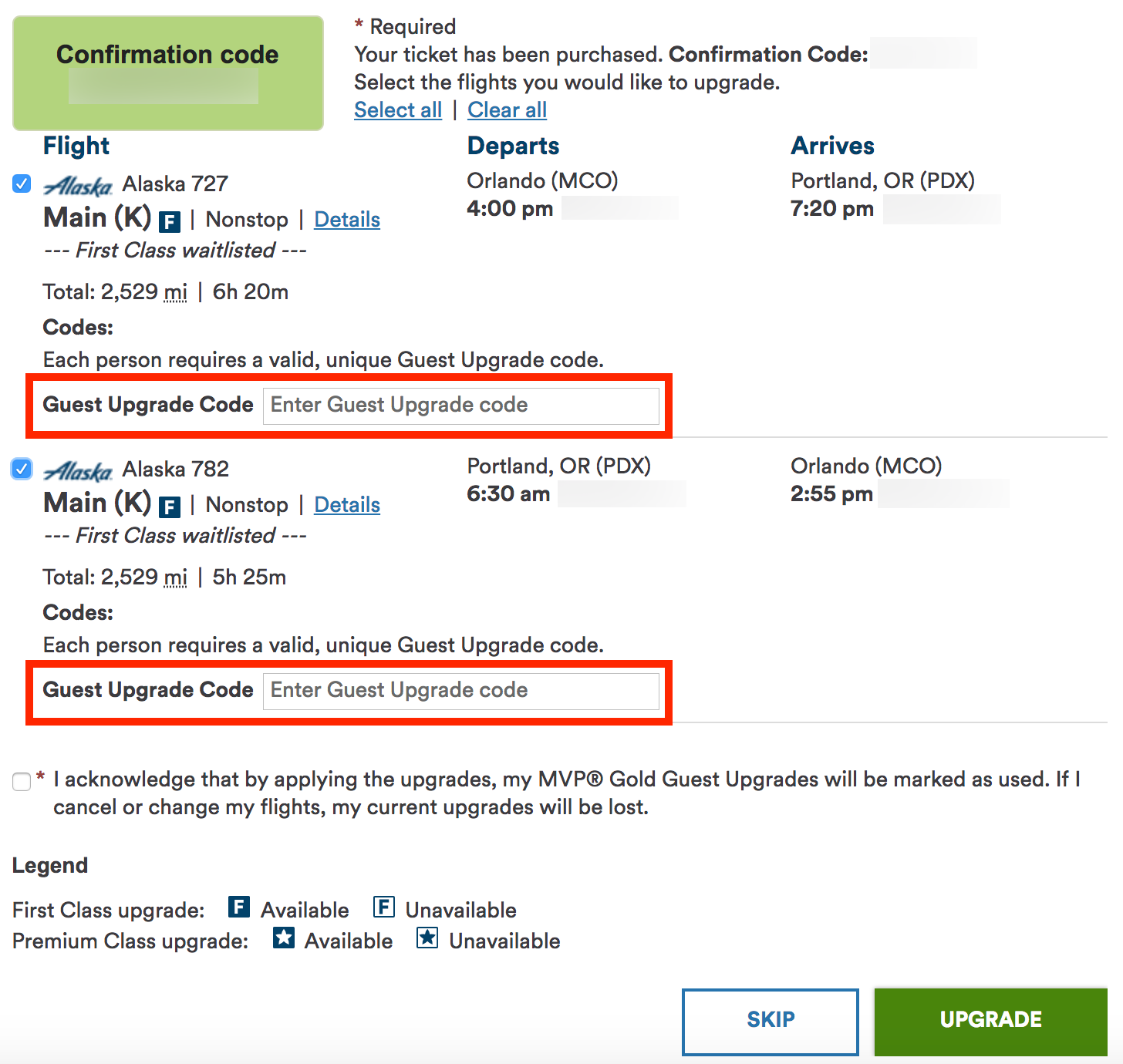Click the Alaska logo next to flight 727
This screenshot has width=1123, height=1064.
pos(77,184)
